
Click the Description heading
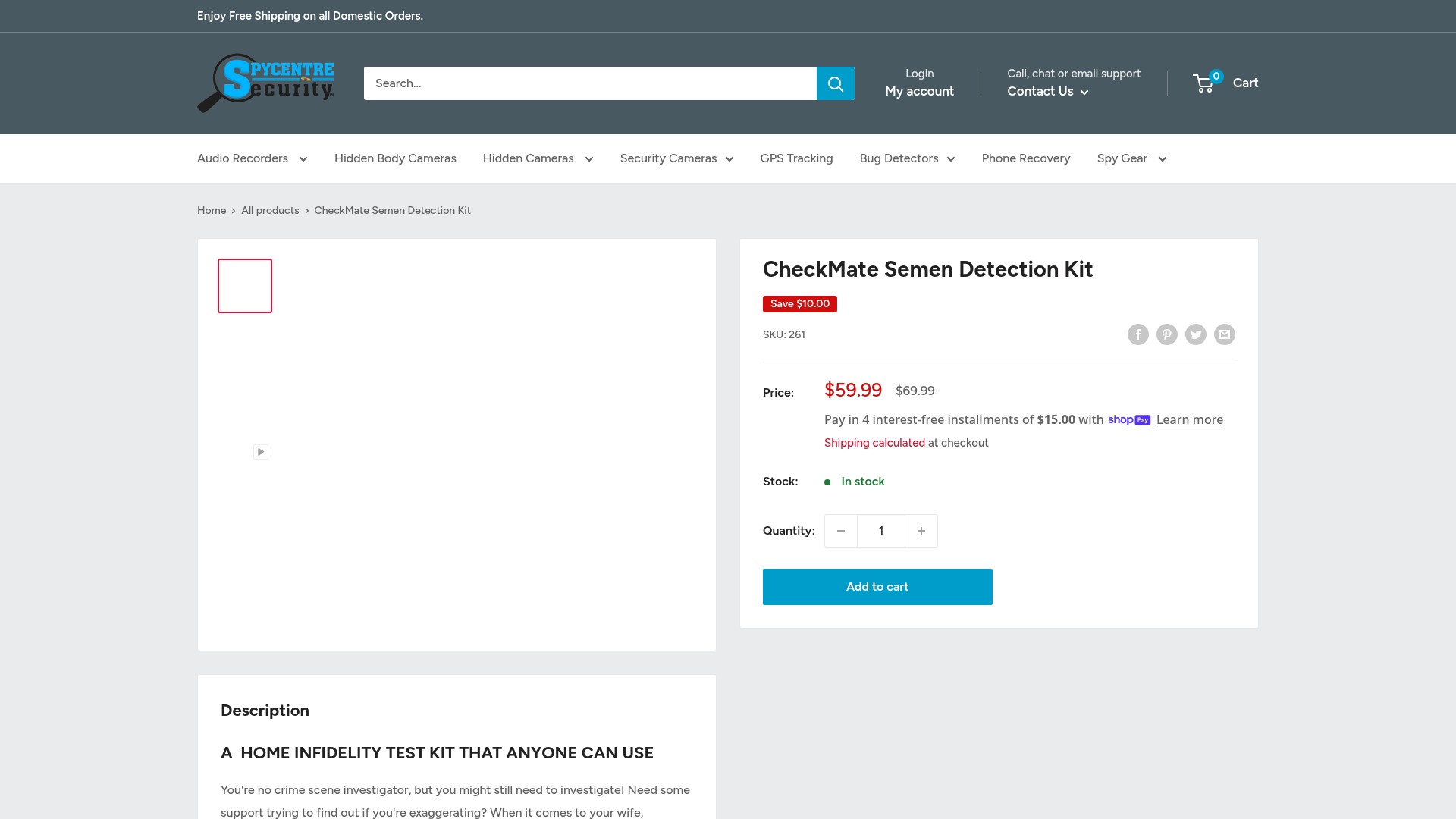pyautogui.click(x=265, y=711)
